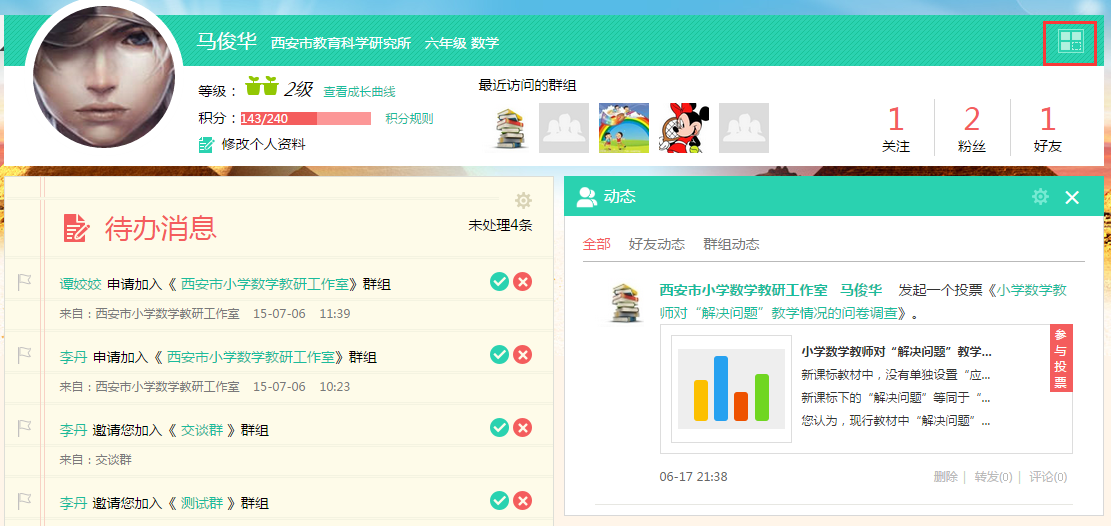Screen dimensions: 1111x526
Task: Flag the 交谈群 invitation
Action: 24,428
